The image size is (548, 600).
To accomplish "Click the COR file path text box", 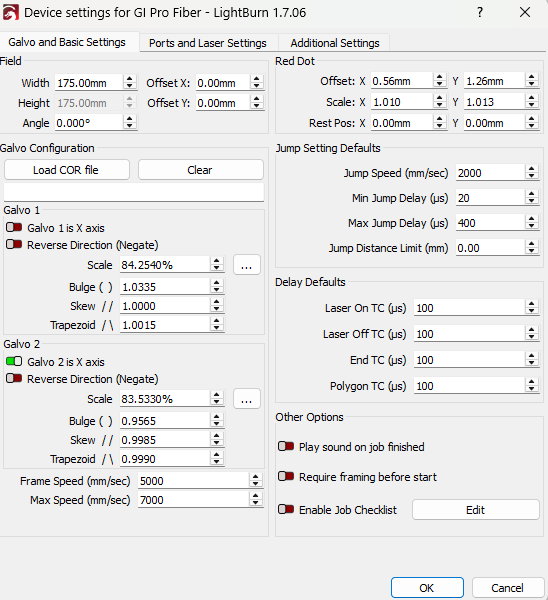I will tap(134, 192).
